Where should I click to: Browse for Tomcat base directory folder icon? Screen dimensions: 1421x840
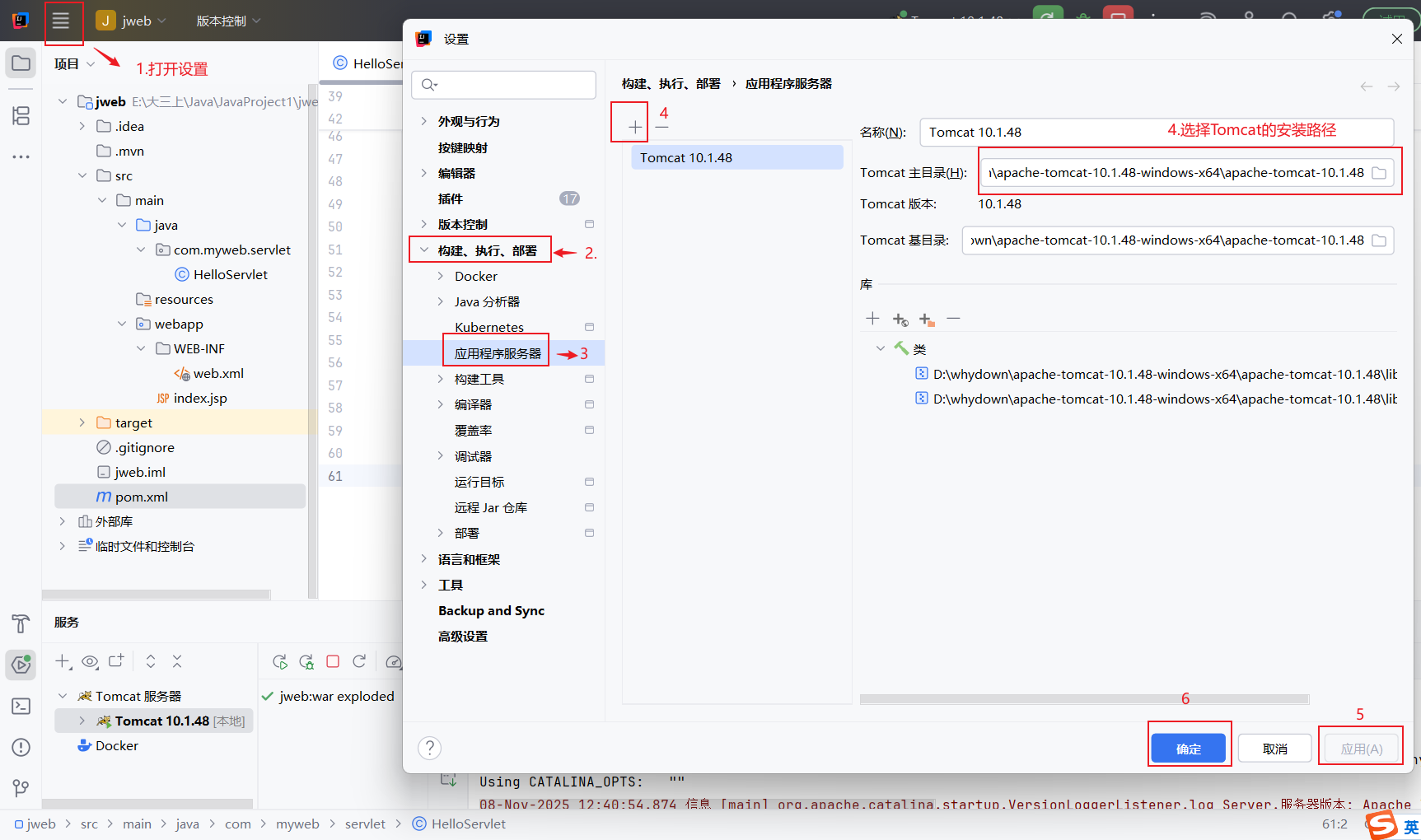[x=1379, y=240]
